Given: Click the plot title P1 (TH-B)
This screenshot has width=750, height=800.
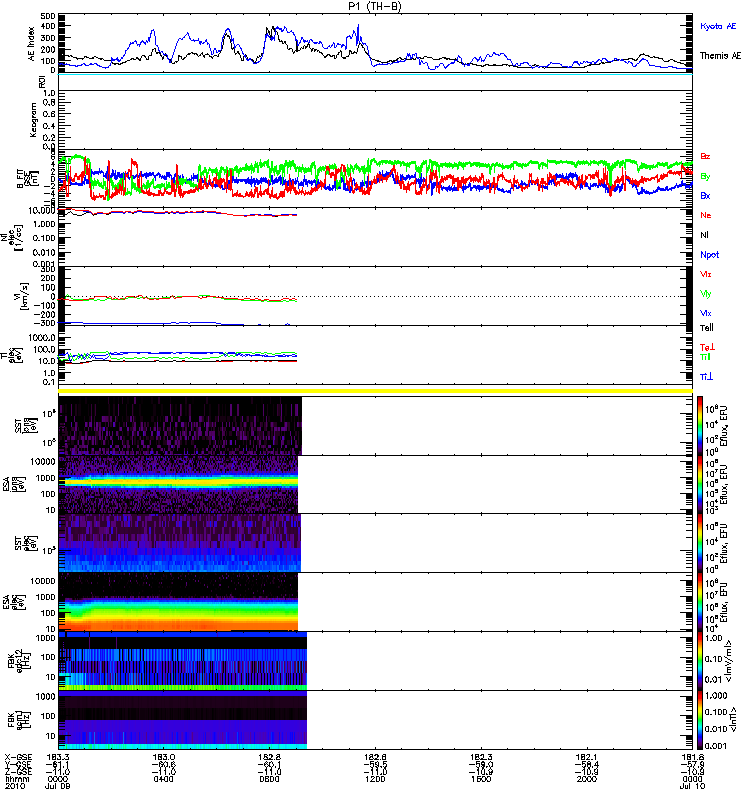Looking at the screenshot, I should pos(375,6).
